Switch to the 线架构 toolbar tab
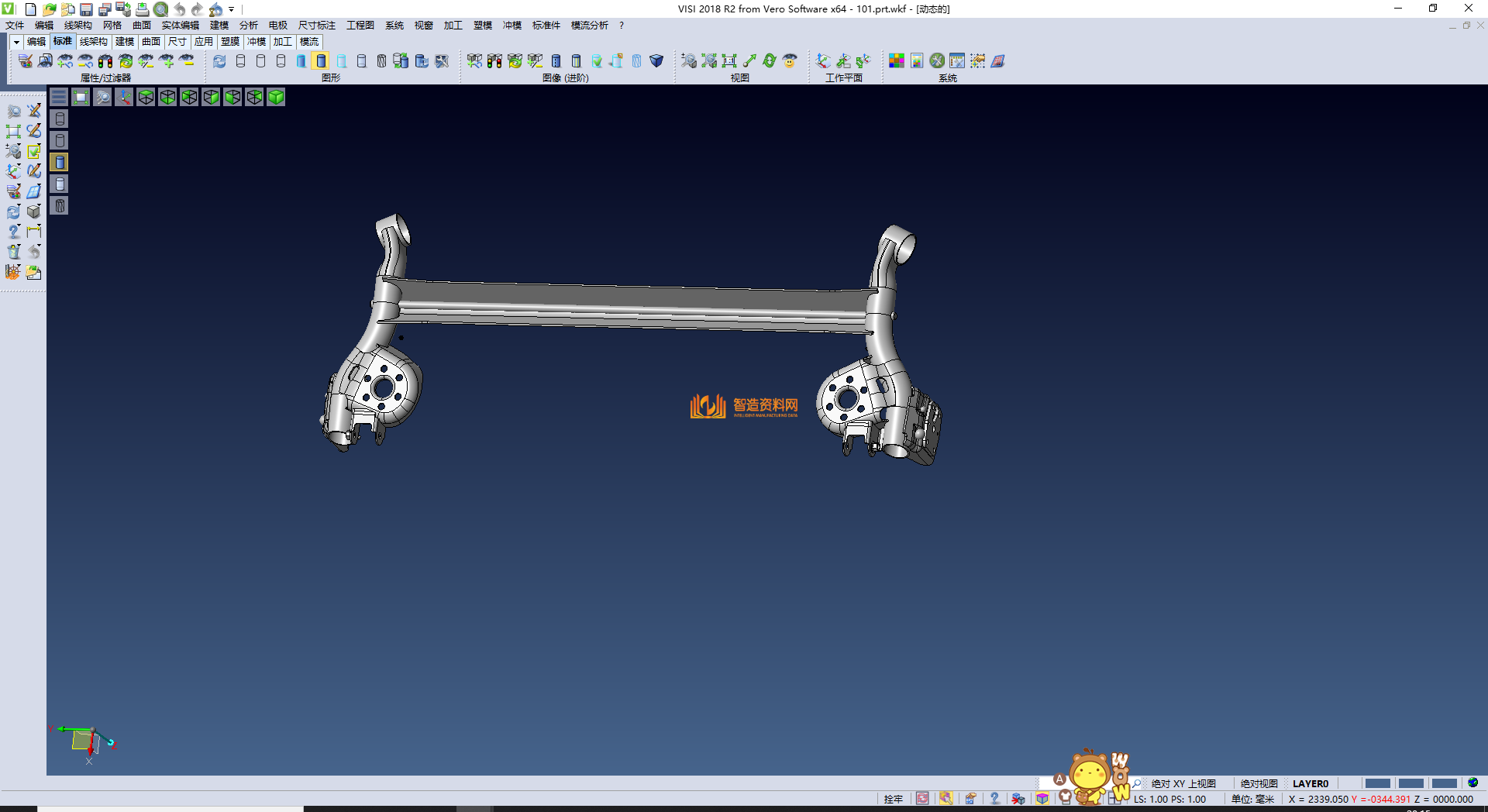Viewport: 1488px width, 812px height. 93,42
